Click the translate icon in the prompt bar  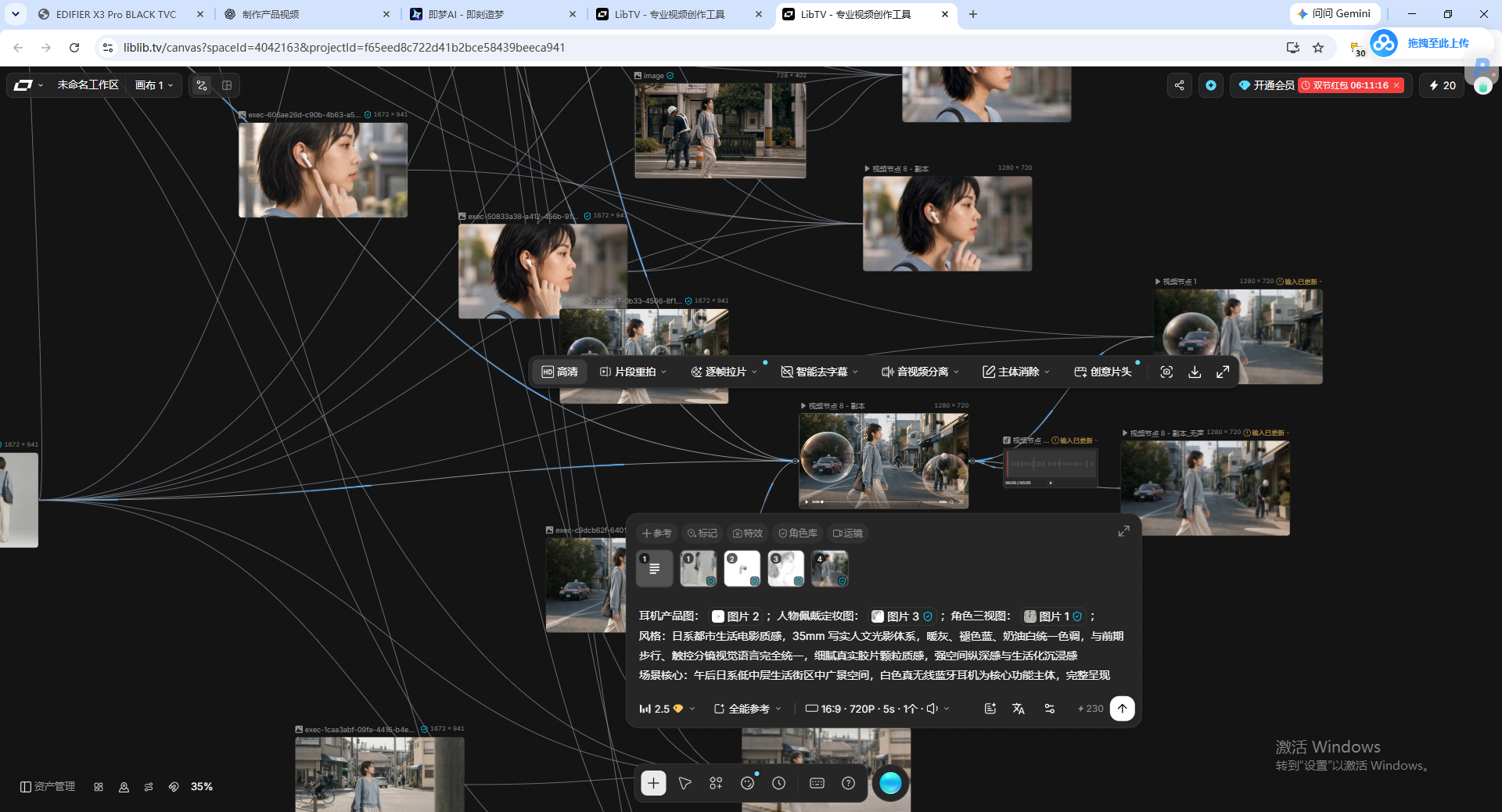(x=1018, y=709)
